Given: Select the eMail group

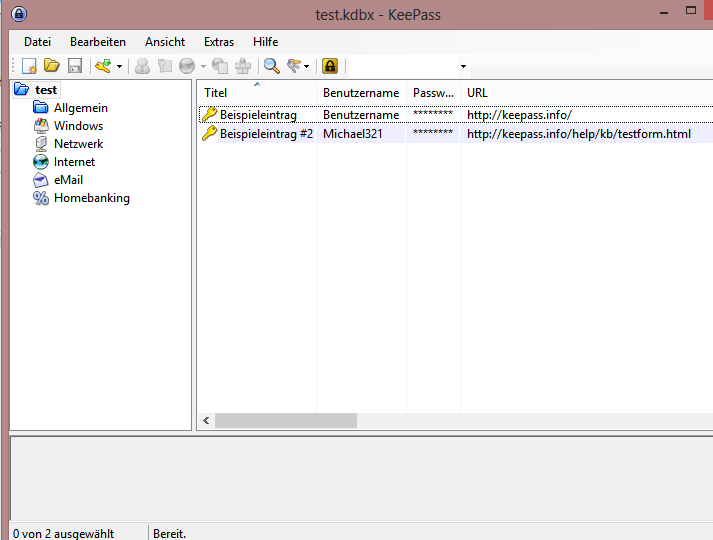Looking at the screenshot, I should tap(68, 180).
